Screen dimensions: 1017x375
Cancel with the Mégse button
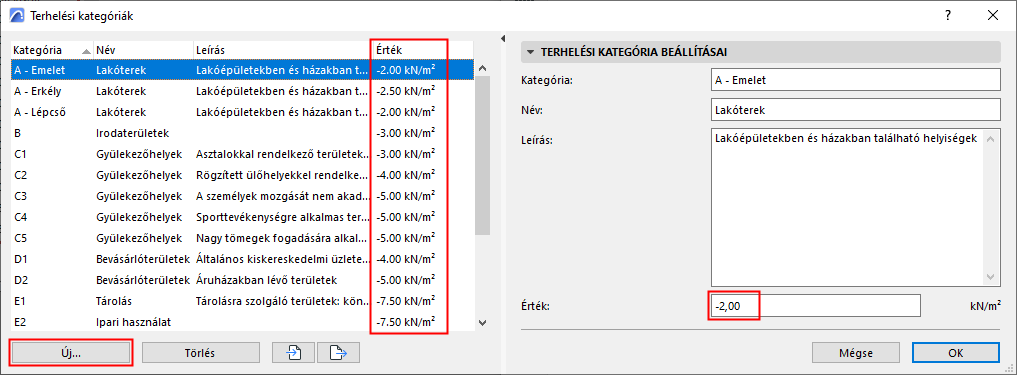tap(855, 353)
